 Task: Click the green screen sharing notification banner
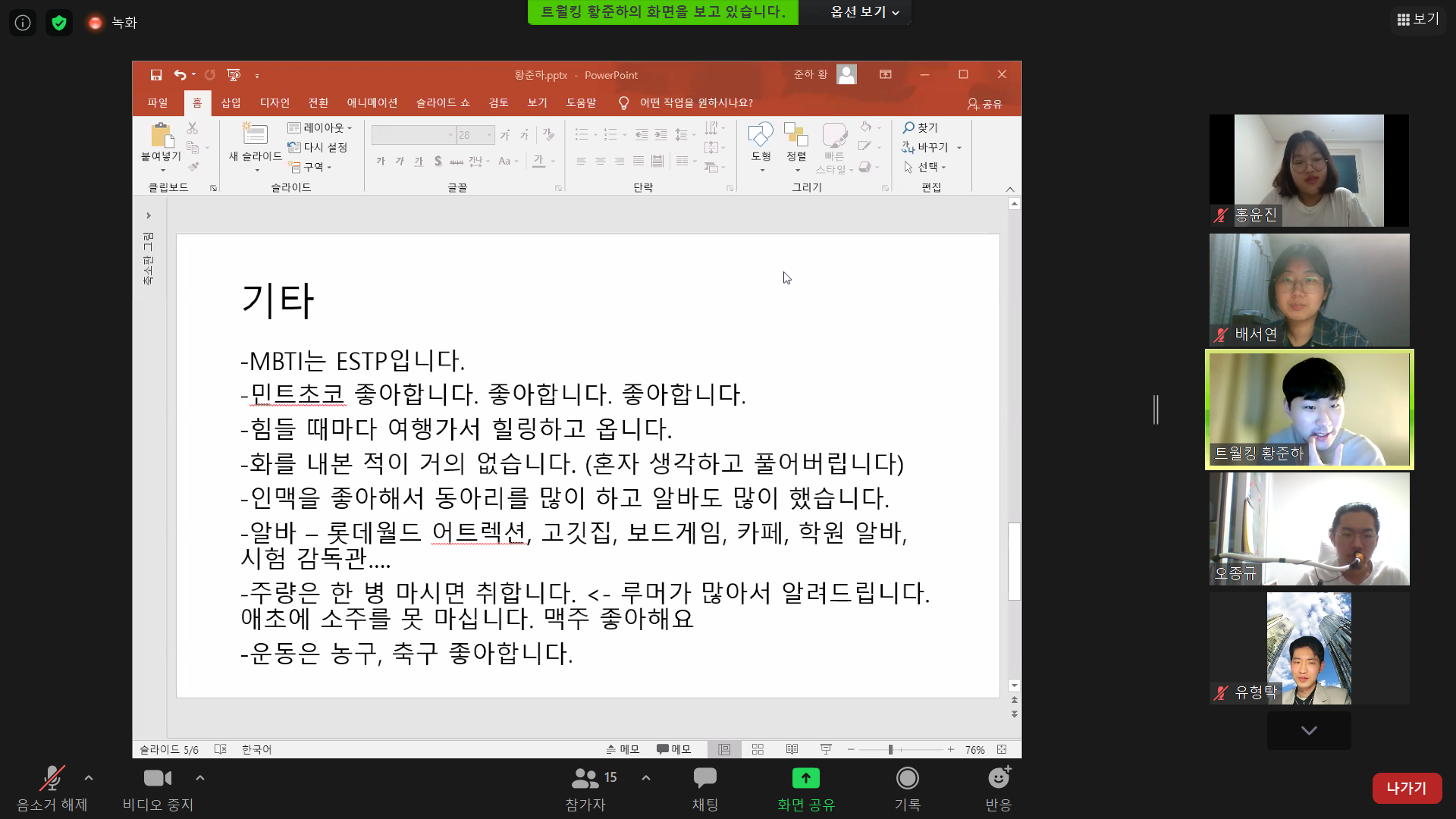pos(663,12)
